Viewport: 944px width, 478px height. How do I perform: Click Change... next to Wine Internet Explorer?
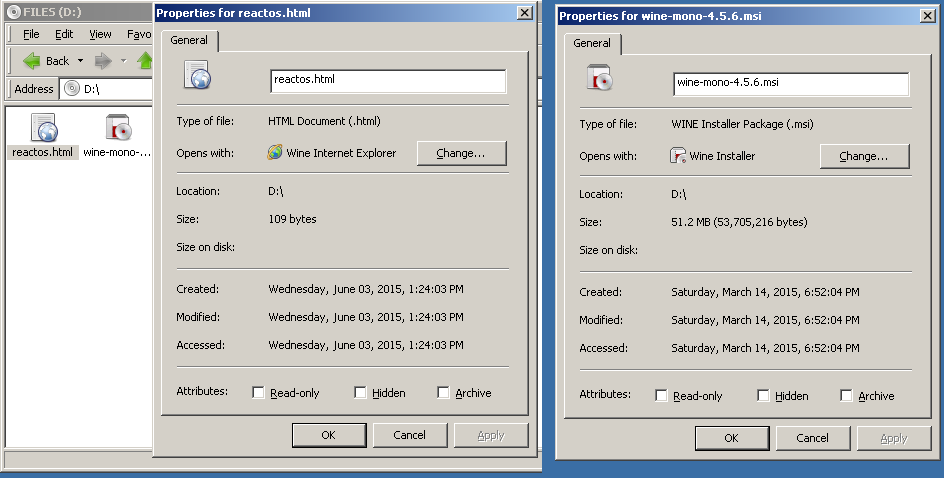click(461, 153)
